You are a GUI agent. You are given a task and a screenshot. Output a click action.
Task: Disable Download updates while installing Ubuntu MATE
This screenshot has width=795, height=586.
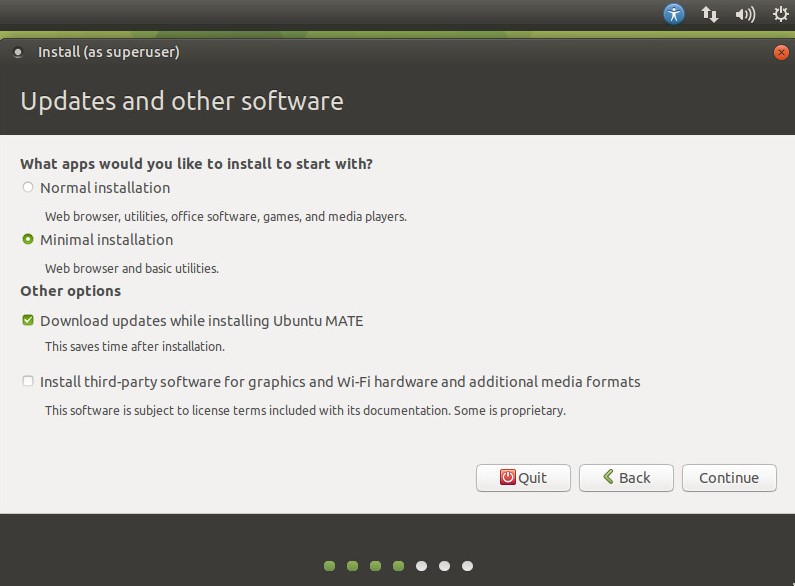(28, 321)
